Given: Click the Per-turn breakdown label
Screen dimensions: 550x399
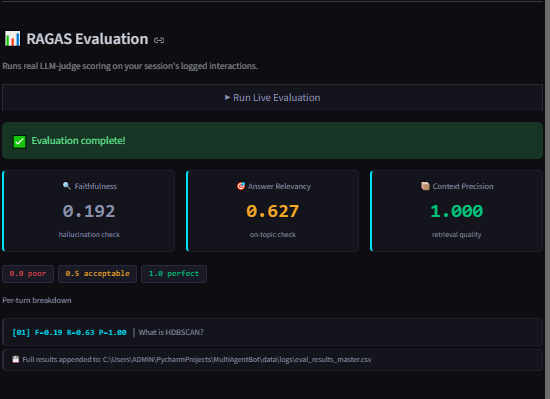Looking at the screenshot, I should [x=37, y=300].
